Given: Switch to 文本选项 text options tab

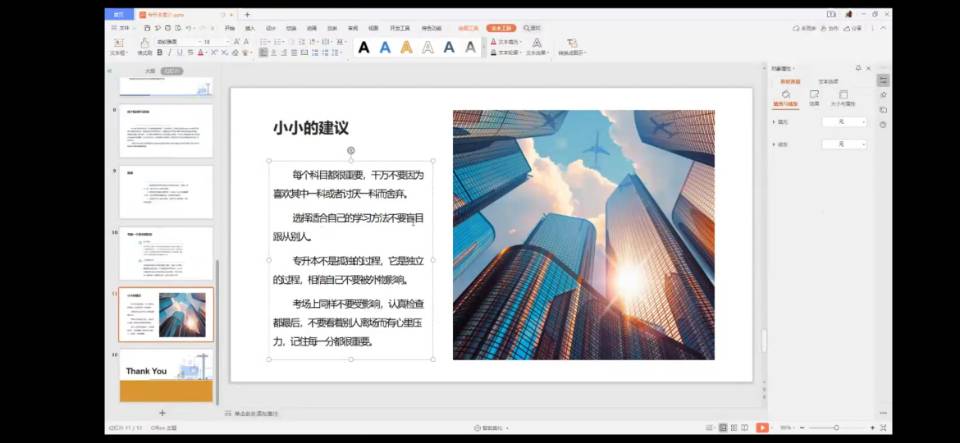Looking at the screenshot, I should tap(829, 81).
